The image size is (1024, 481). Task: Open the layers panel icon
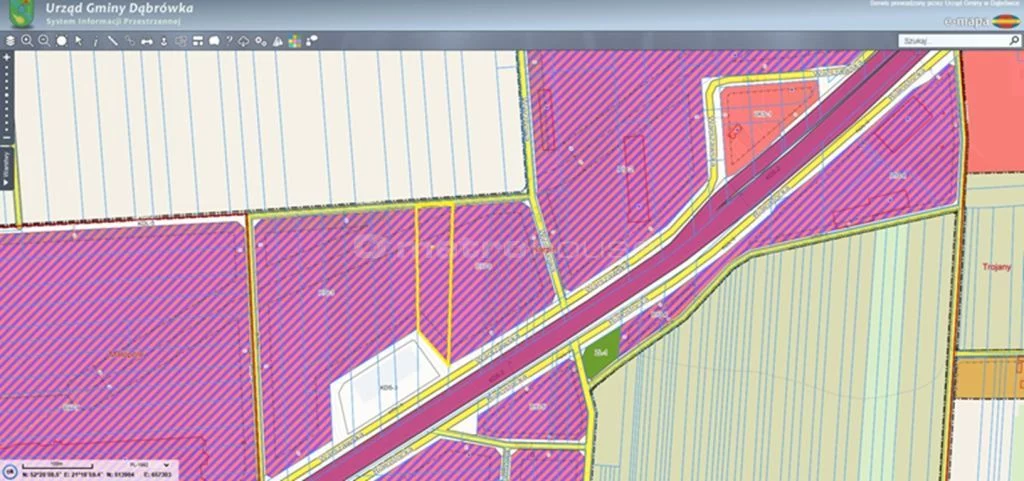coord(10,40)
